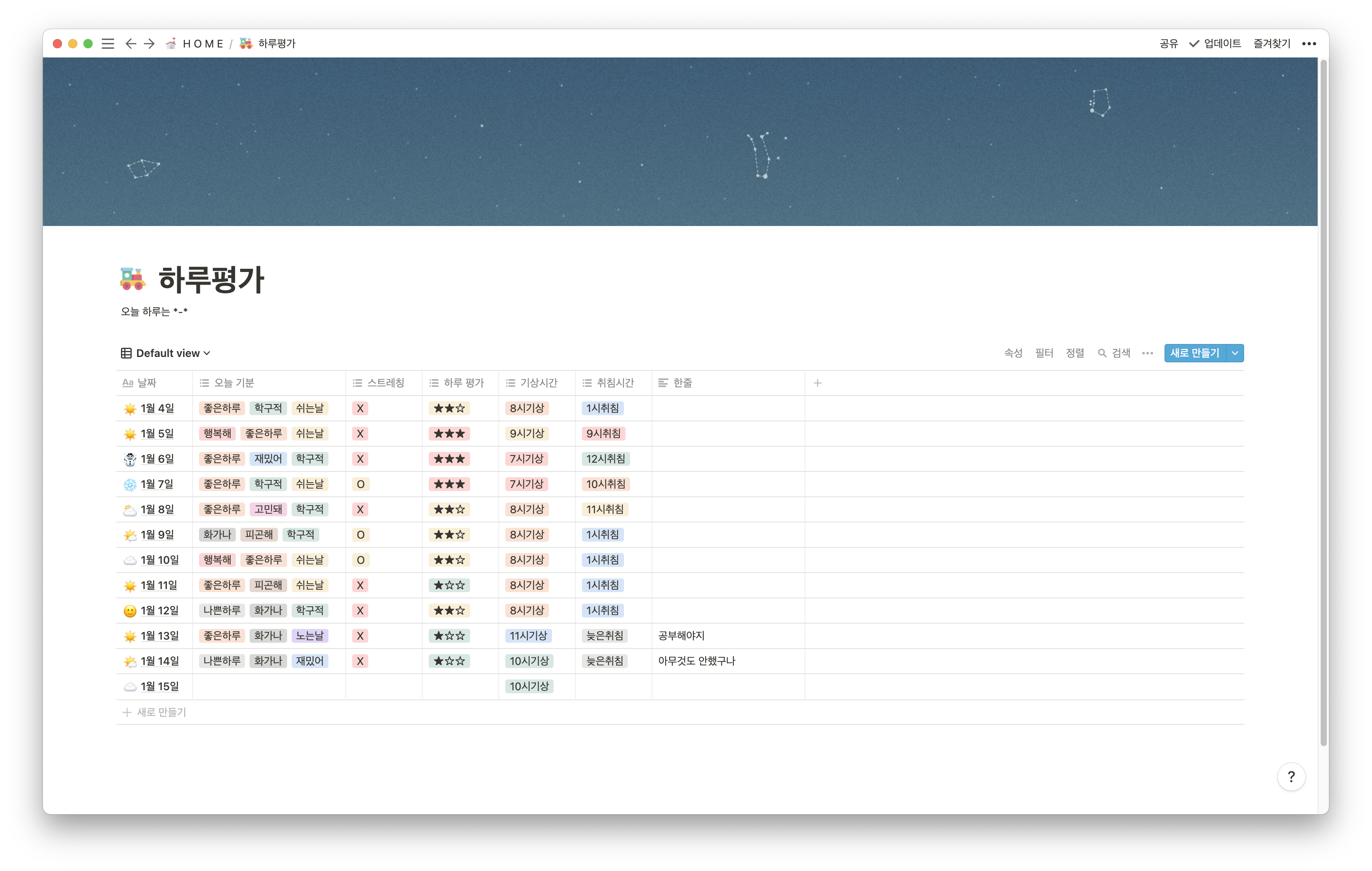The height and width of the screenshot is (871, 1372).
Task: Click the search magnifier in database toolbar
Action: [1102, 354]
